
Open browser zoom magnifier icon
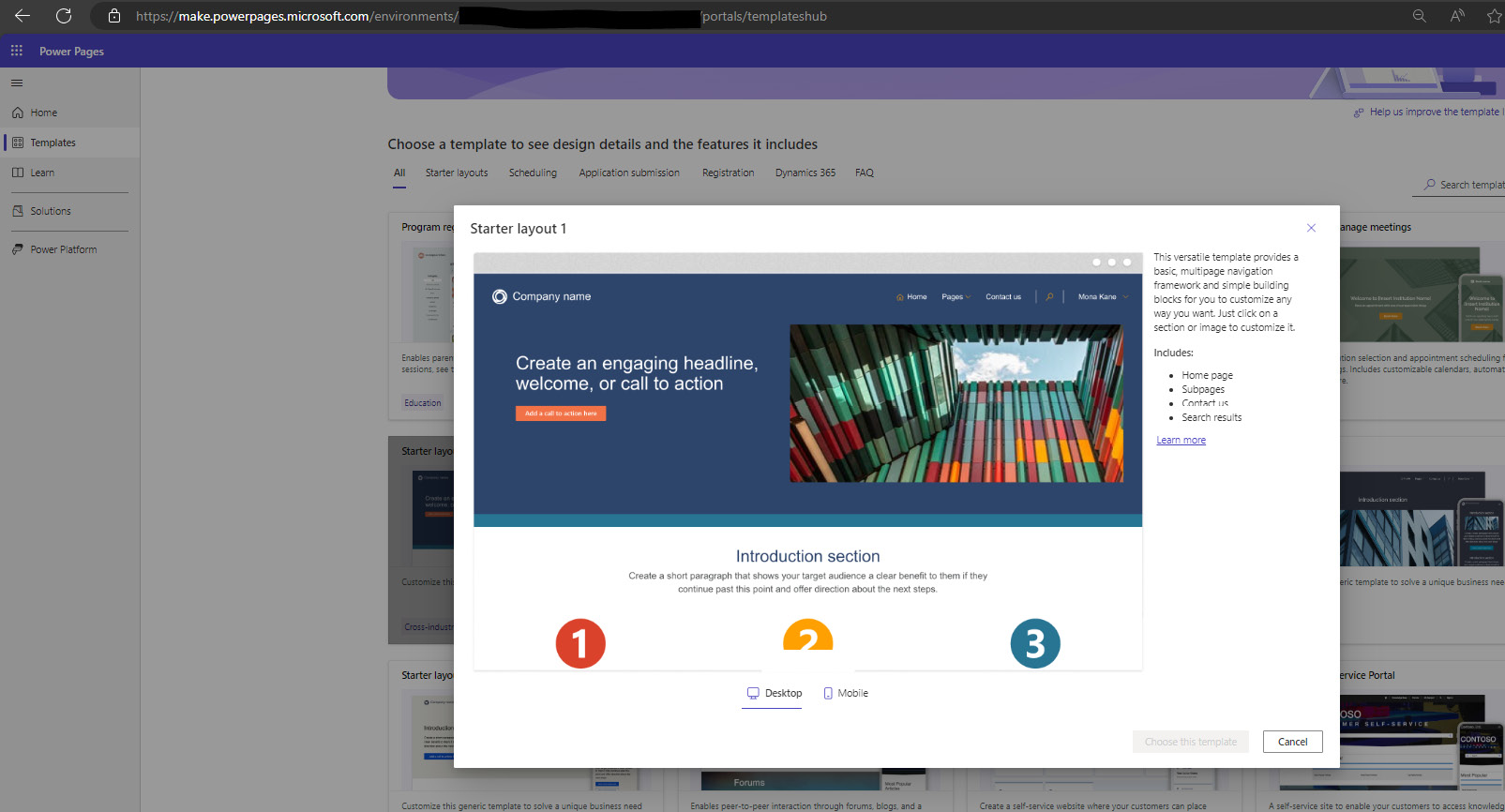point(1420,16)
